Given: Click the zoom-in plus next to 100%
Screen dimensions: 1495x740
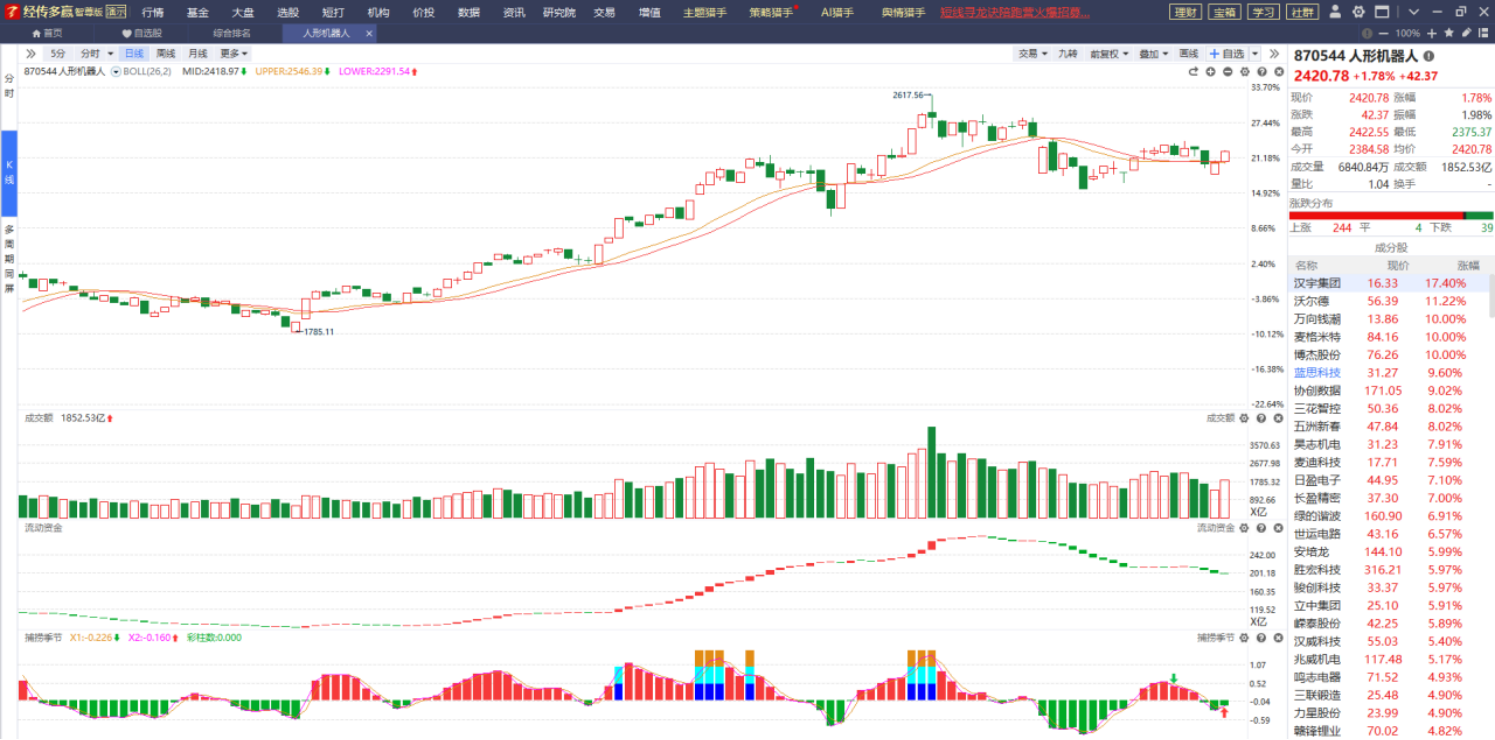Looking at the screenshot, I should [1431, 33].
